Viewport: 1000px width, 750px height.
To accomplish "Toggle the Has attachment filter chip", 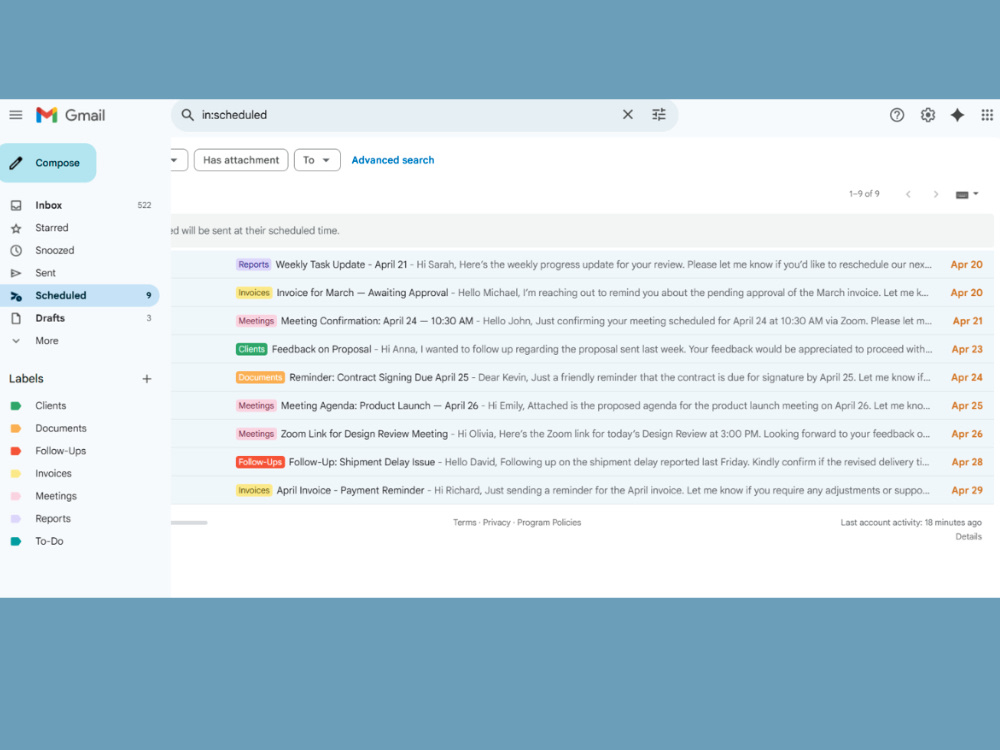I will pyautogui.click(x=241, y=160).
